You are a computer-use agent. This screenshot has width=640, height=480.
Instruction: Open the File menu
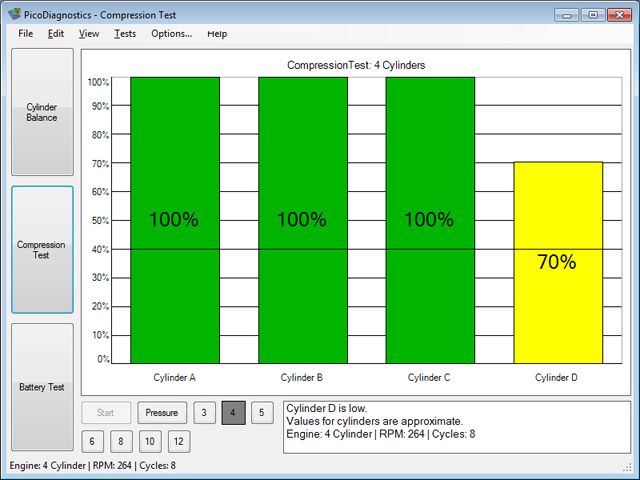pos(25,33)
